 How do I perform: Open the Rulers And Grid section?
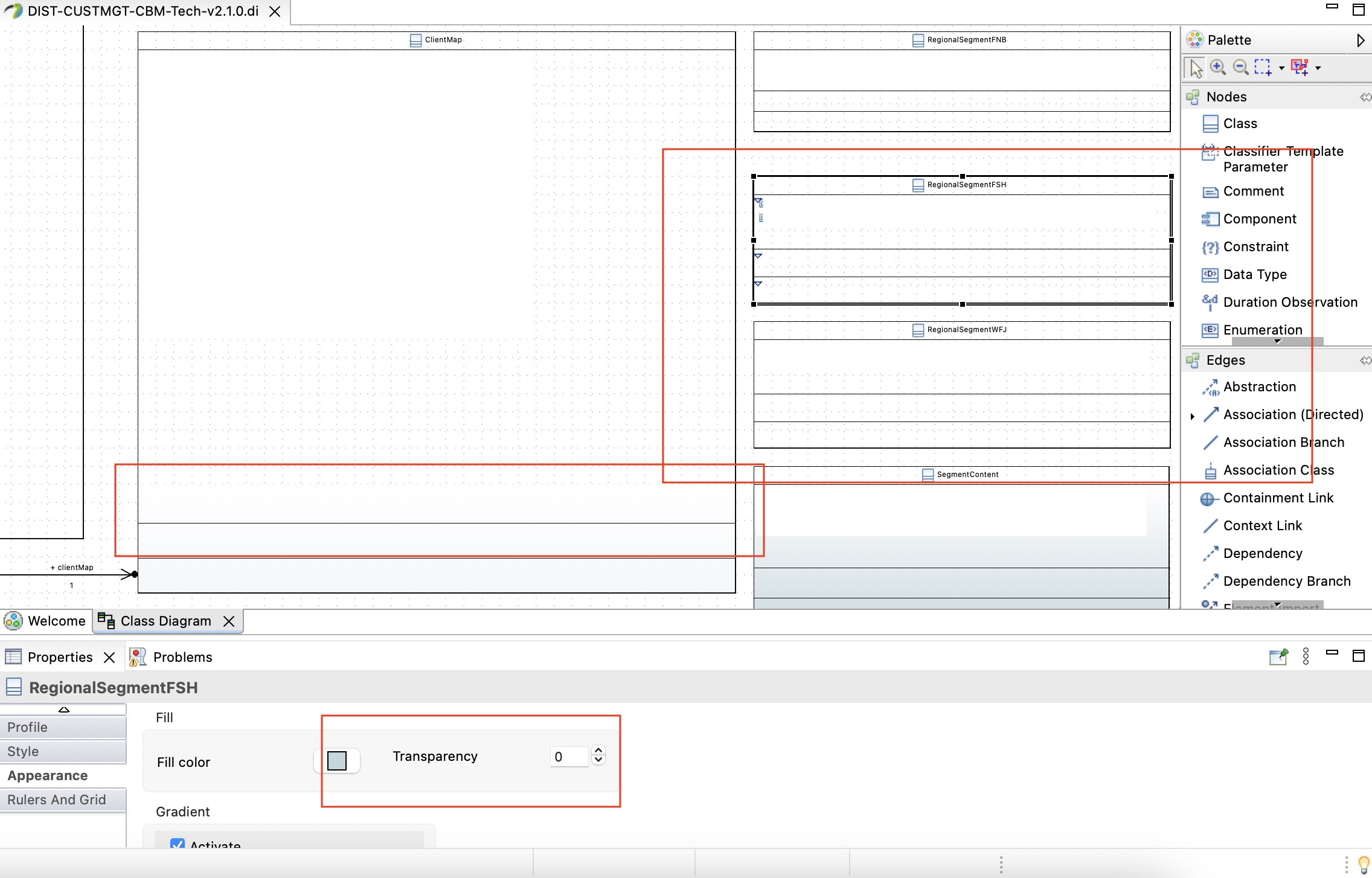pos(63,800)
